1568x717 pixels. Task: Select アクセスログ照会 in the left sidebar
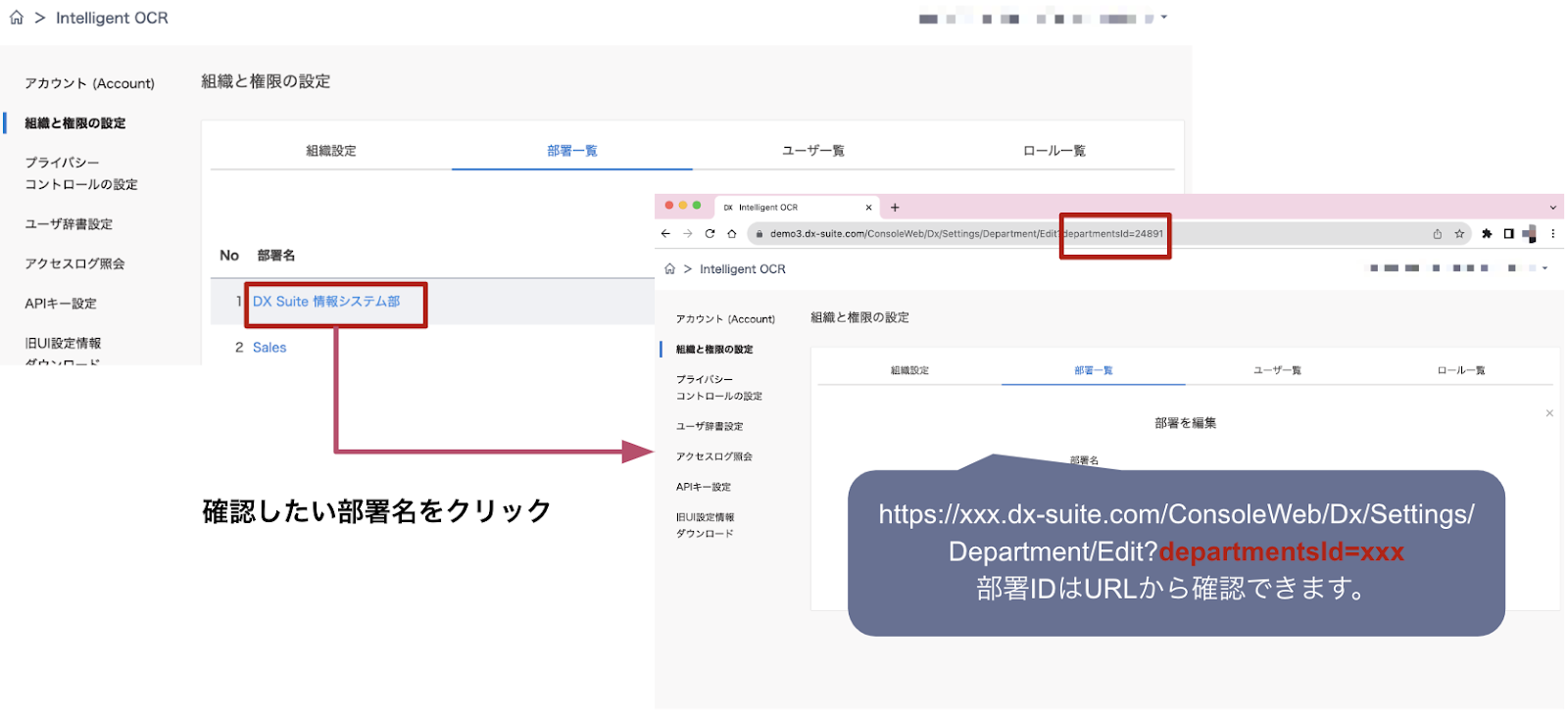pyautogui.click(x=74, y=264)
